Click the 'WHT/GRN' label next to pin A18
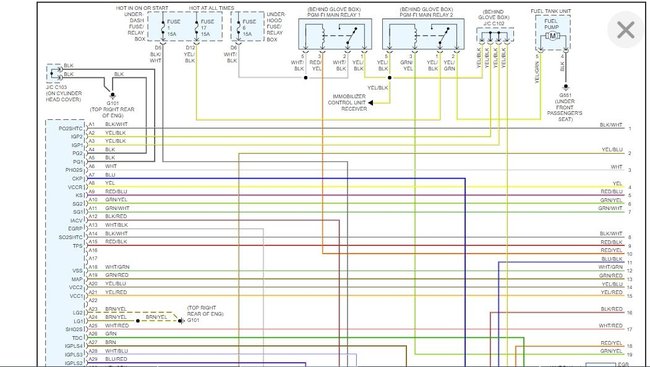The height and width of the screenshot is (367, 650). pyautogui.click(x=117, y=267)
